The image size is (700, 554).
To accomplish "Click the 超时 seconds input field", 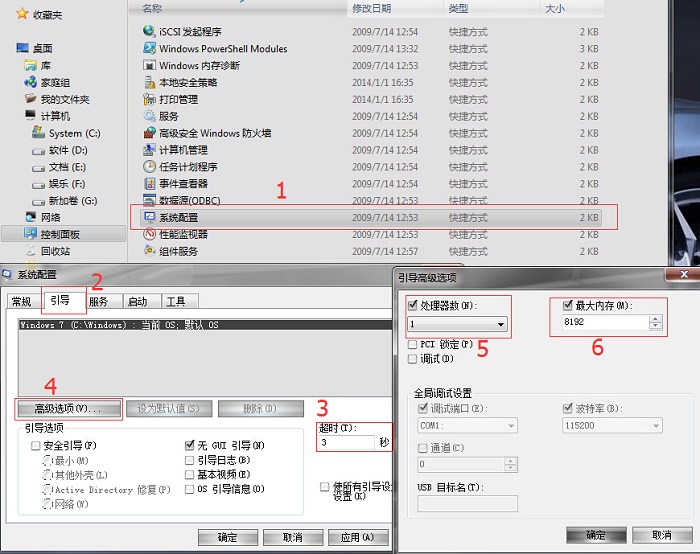I will tap(345, 442).
